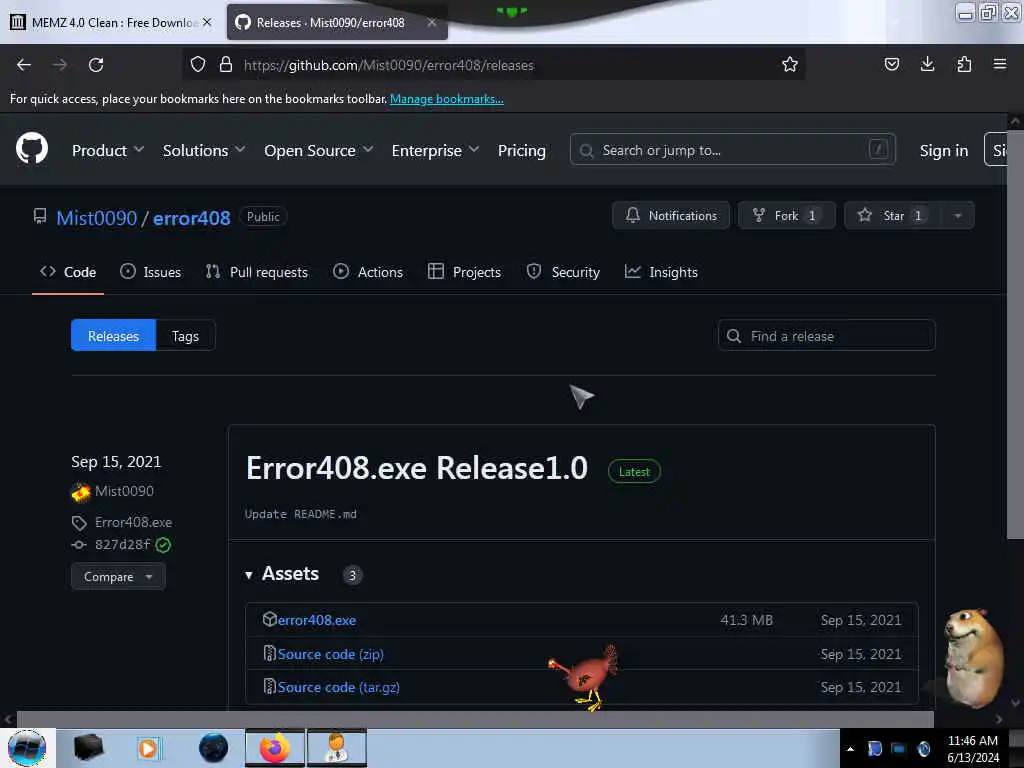Viewport: 1024px width, 768px height.
Task: Expand the Open Source menu
Action: [319, 150]
